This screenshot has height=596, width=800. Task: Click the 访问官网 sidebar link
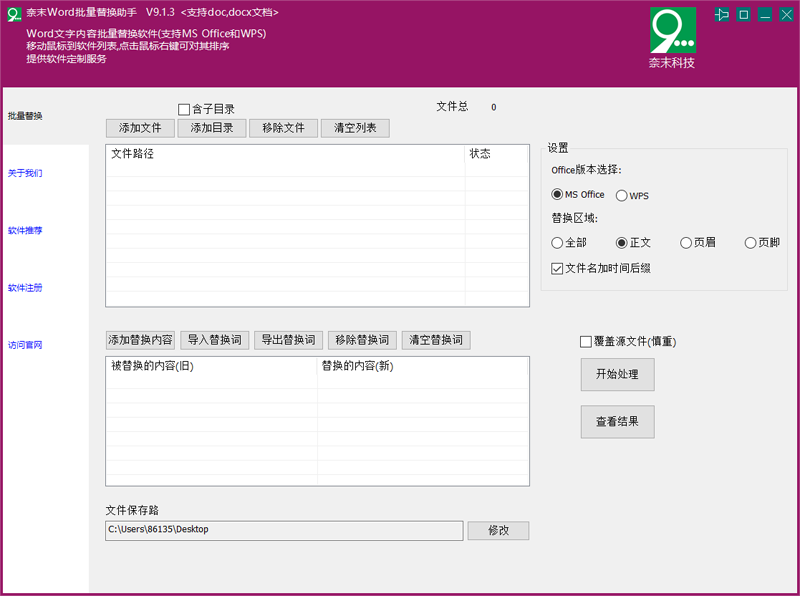[25, 345]
